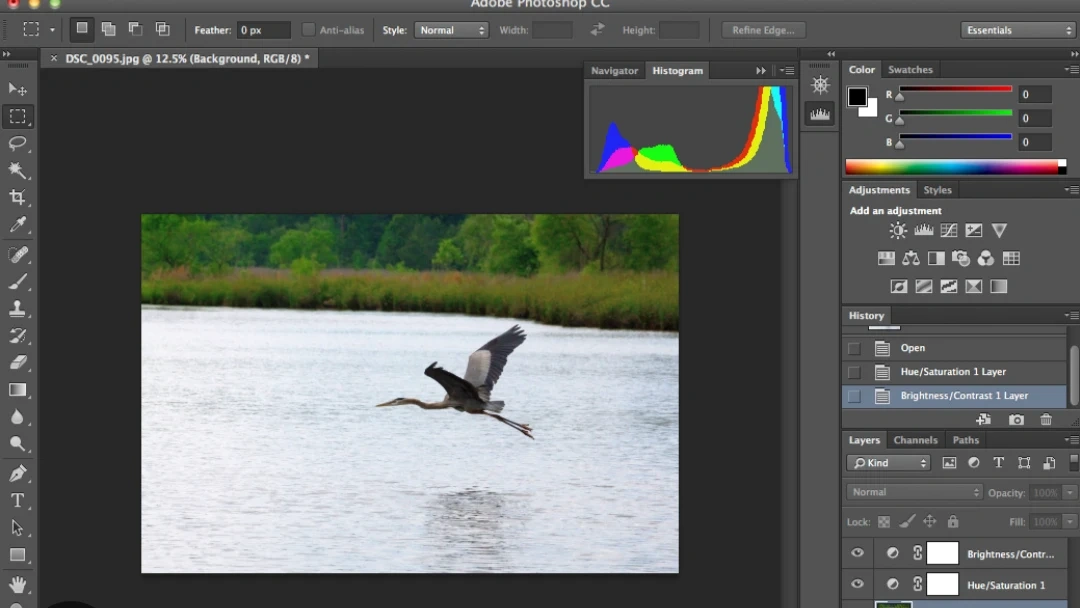The width and height of the screenshot is (1080, 608).
Task: Switch to the Styles tab
Action: [937, 190]
